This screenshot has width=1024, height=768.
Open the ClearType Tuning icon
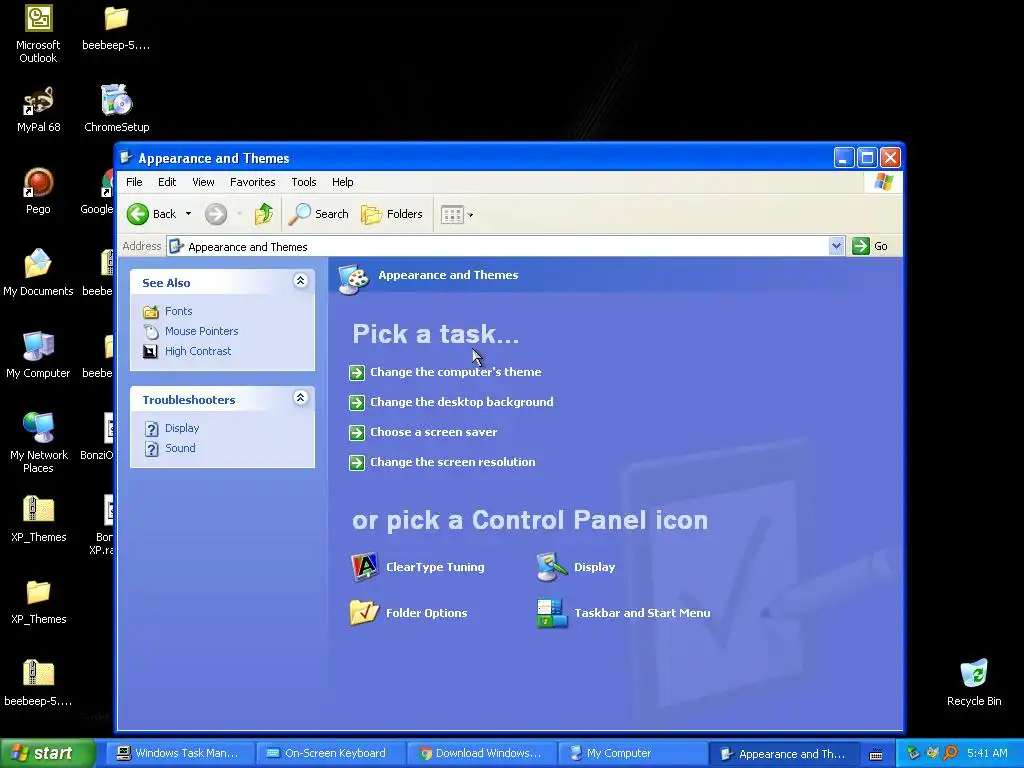418,567
